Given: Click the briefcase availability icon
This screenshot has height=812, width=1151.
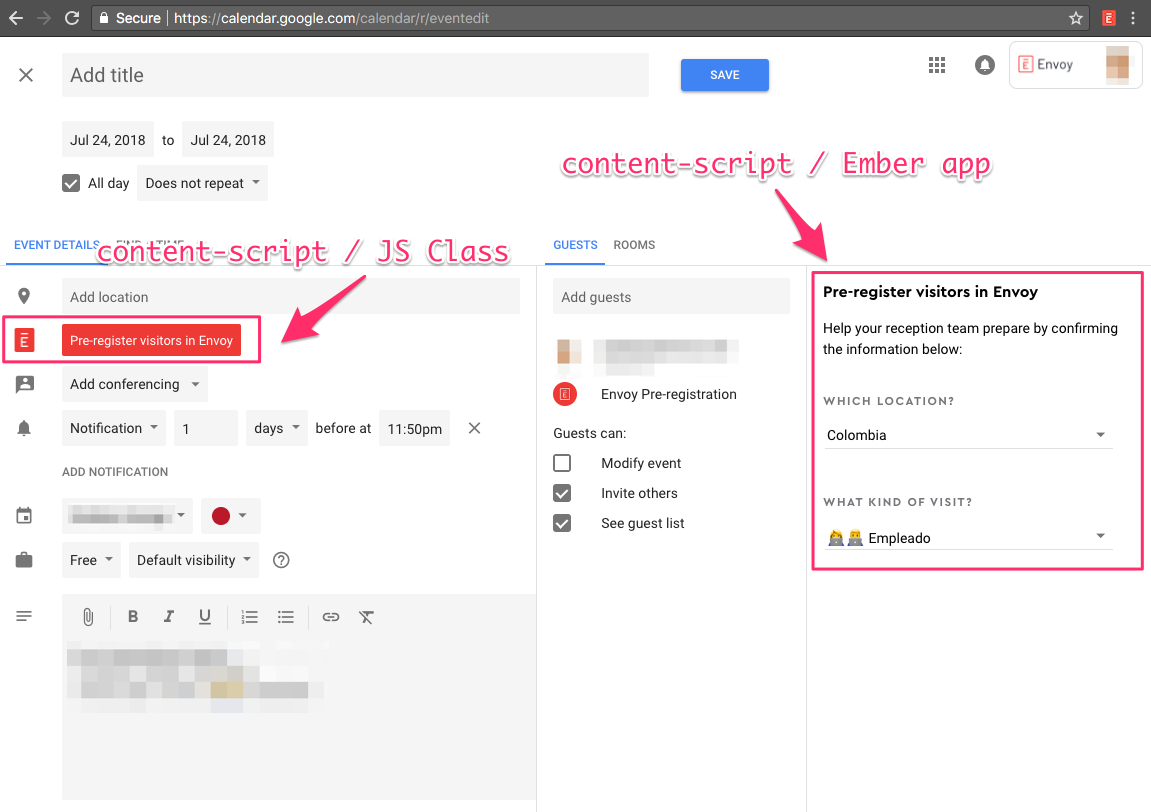Looking at the screenshot, I should pyautogui.click(x=24, y=560).
